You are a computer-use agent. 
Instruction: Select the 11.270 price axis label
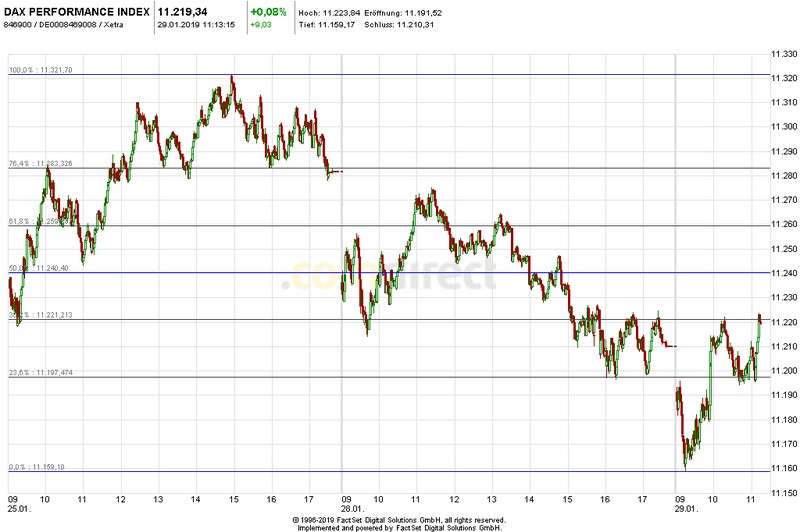[x=784, y=200]
